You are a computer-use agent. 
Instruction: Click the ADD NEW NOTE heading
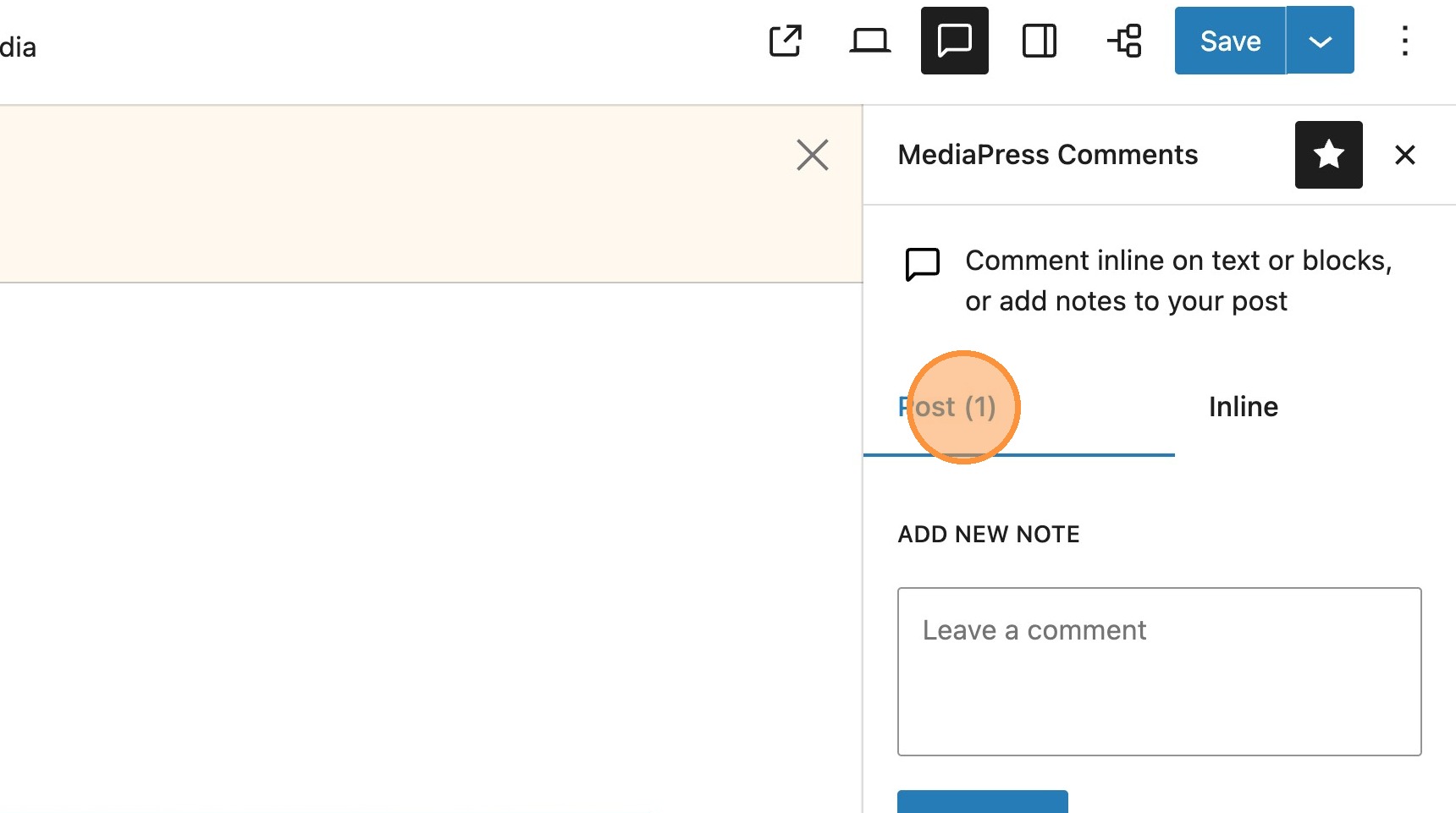tap(988, 535)
